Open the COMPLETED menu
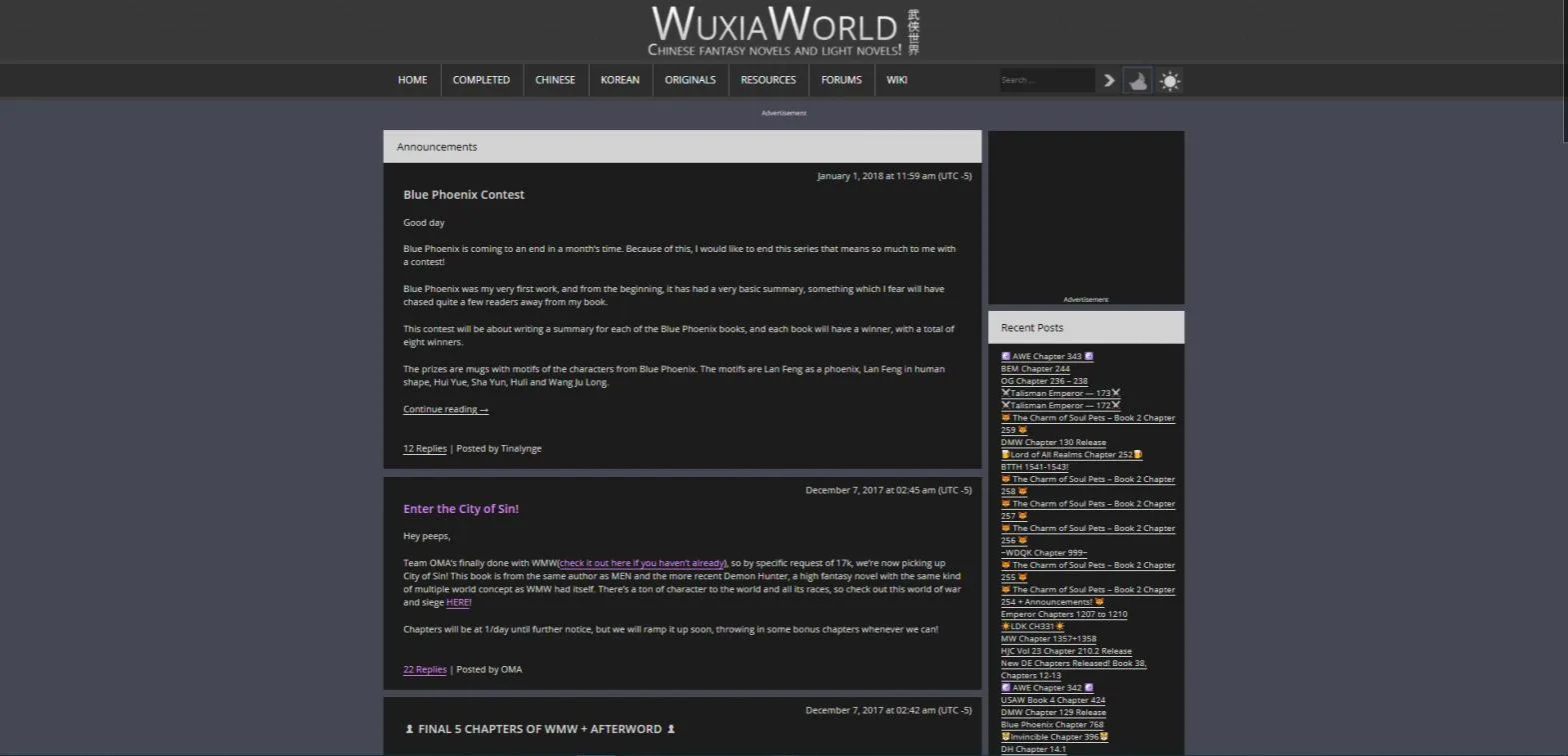1568x756 pixels. coord(481,80)
